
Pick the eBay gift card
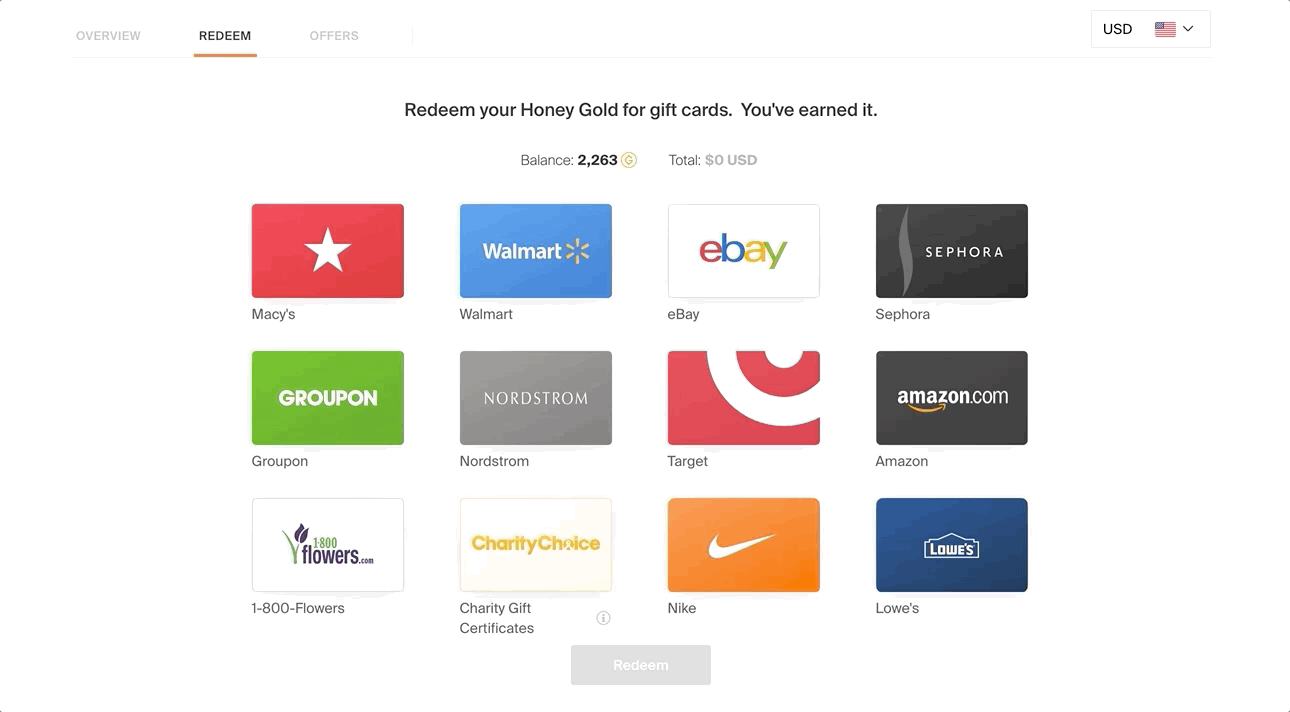tap(744, 251)
